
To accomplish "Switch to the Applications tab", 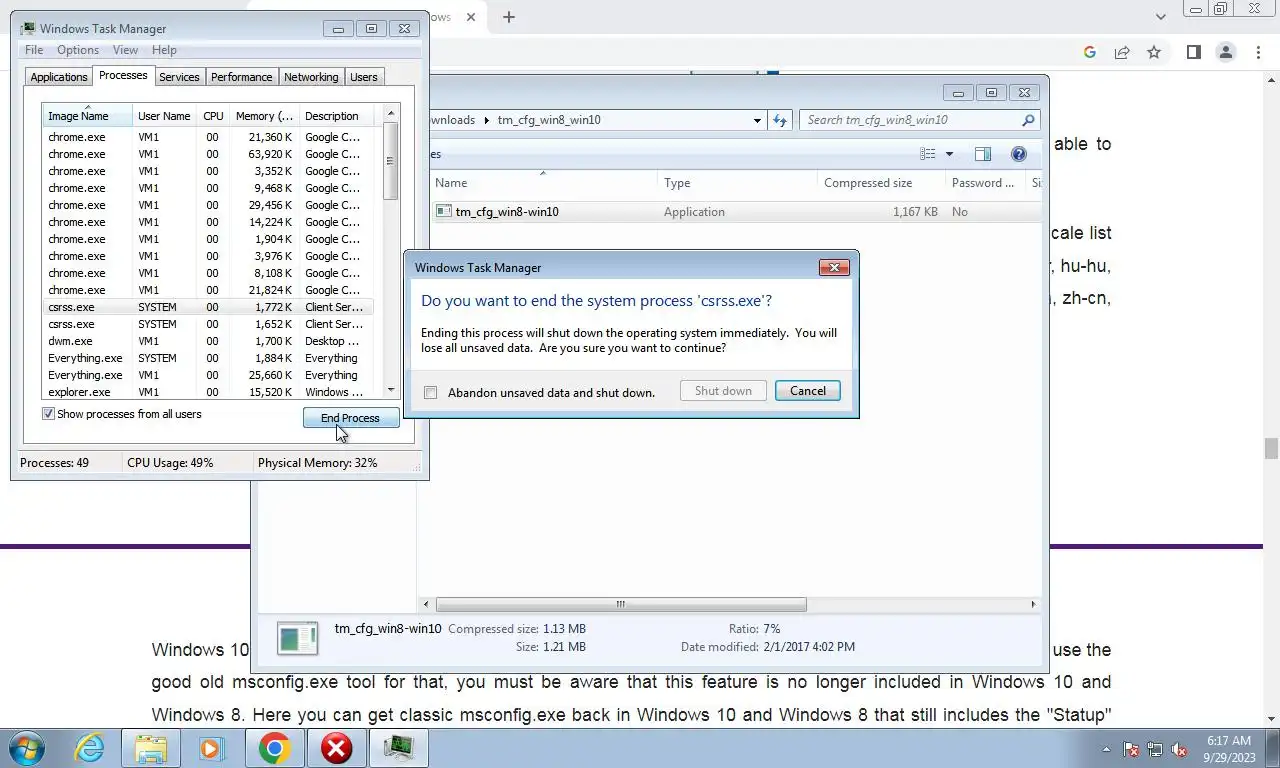I will click(59, 77).
